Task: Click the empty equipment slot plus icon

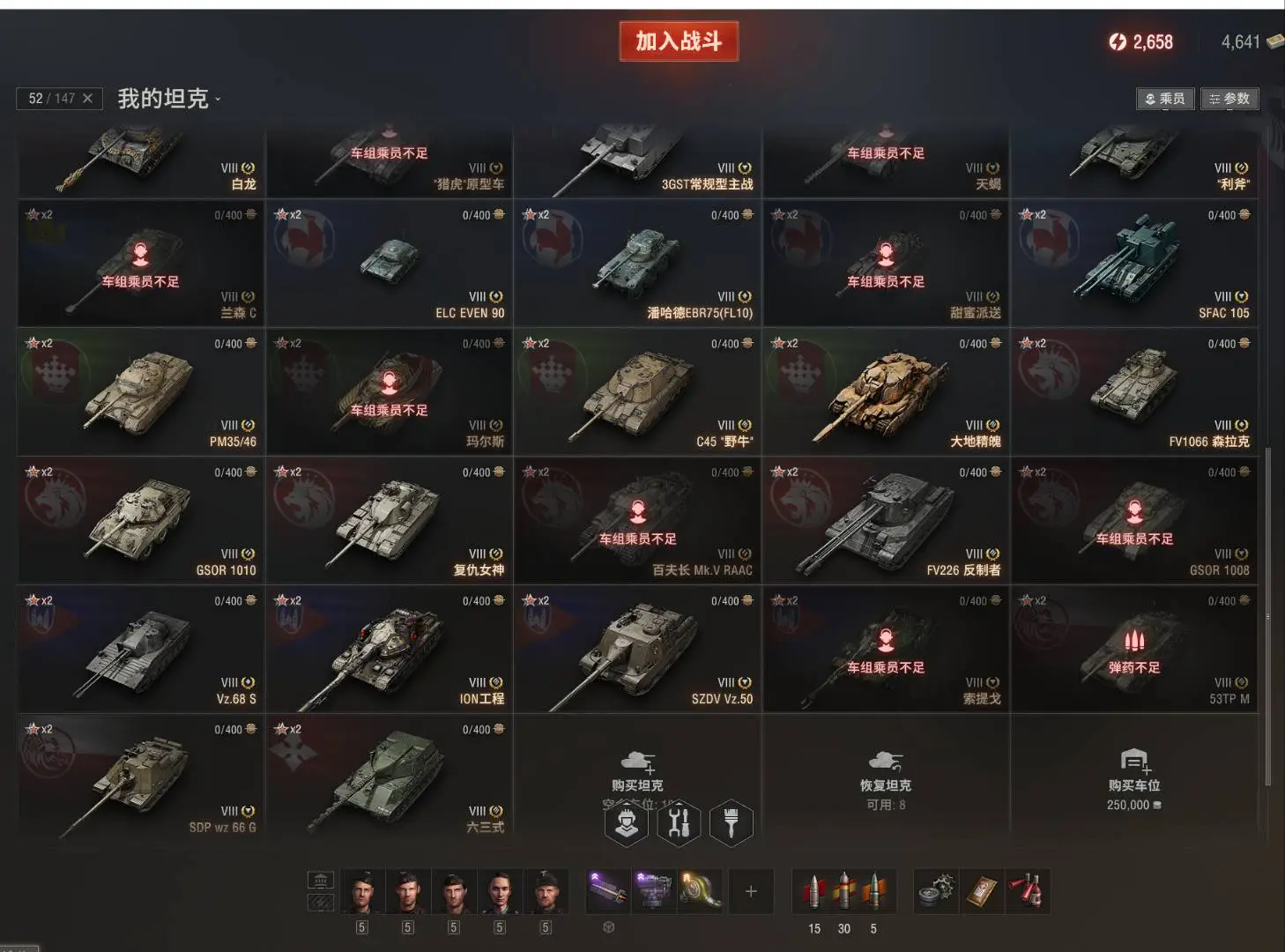Action: [x=751, y=891]
